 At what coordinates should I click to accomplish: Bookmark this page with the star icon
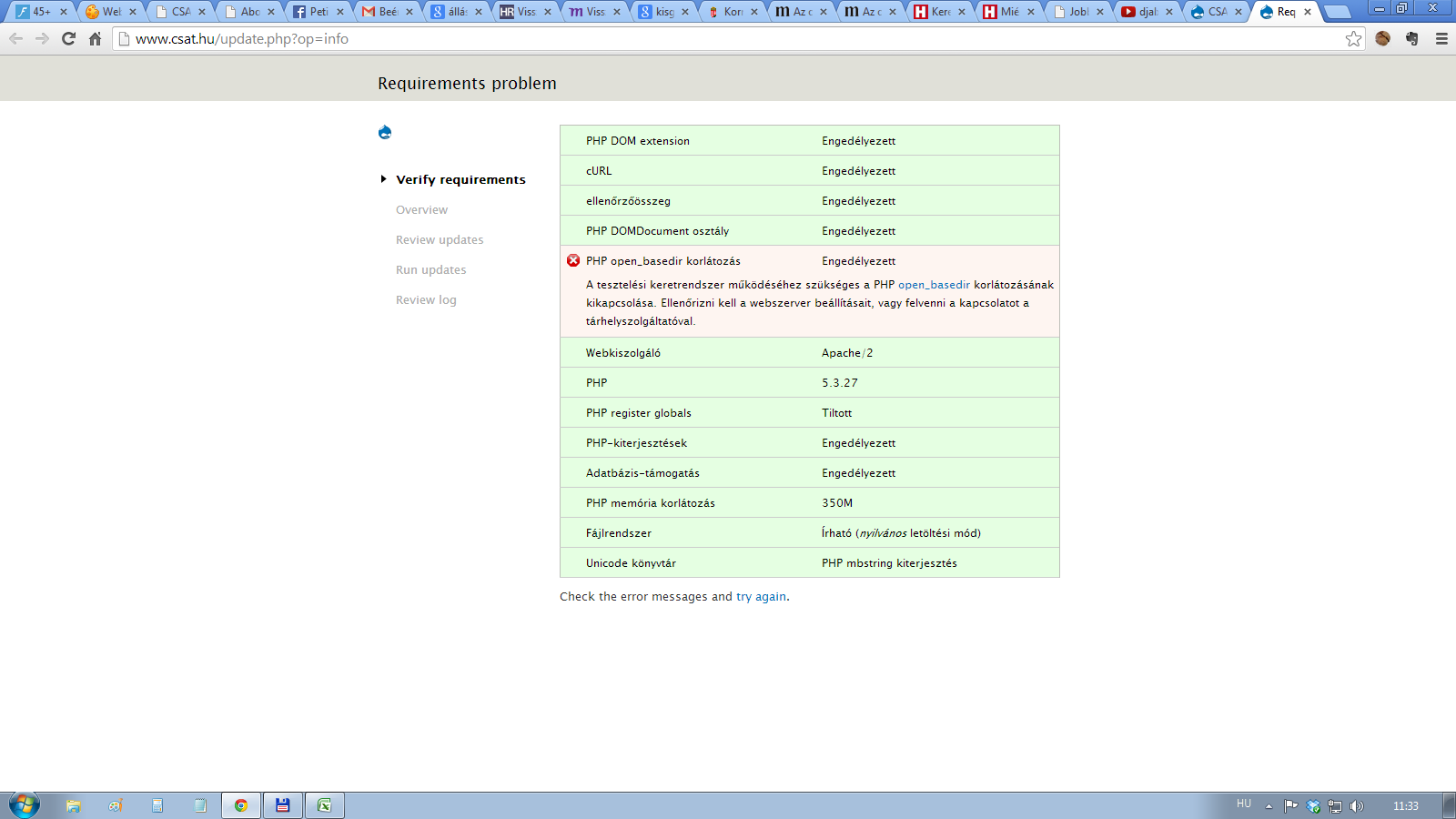[x=1354, y=39]
